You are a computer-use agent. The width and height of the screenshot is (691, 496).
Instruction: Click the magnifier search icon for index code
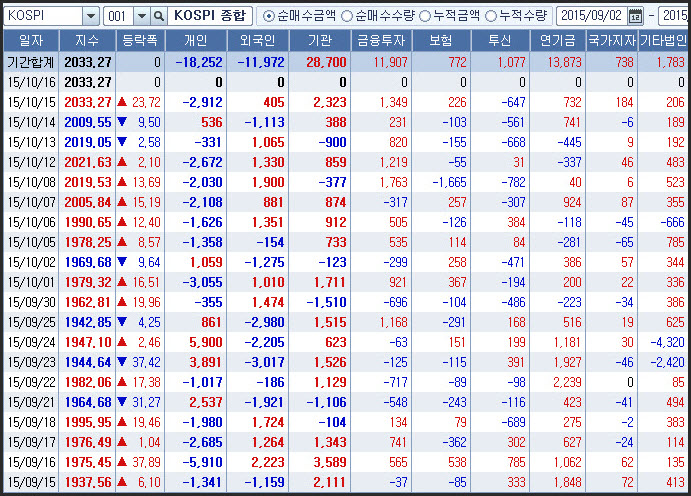tap(159, 17)
